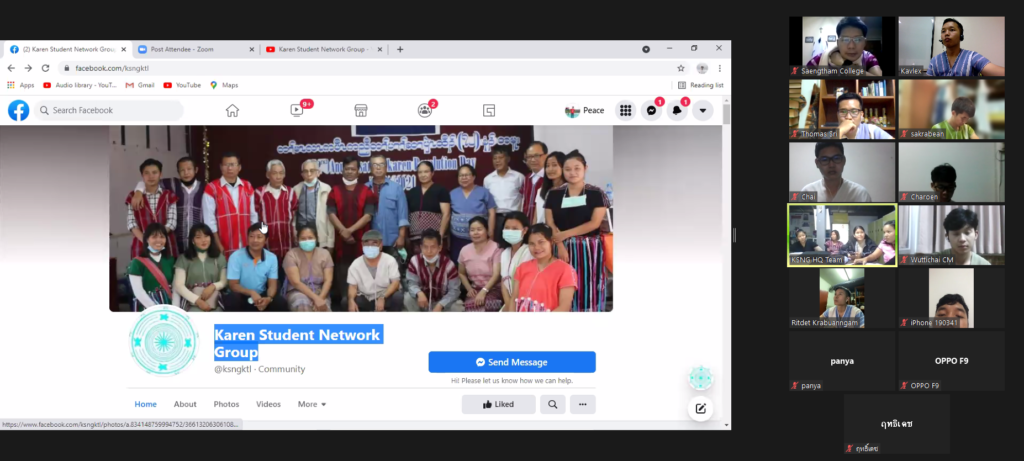
Task: Open the Maps bookmark
Action: click(224, 85)
